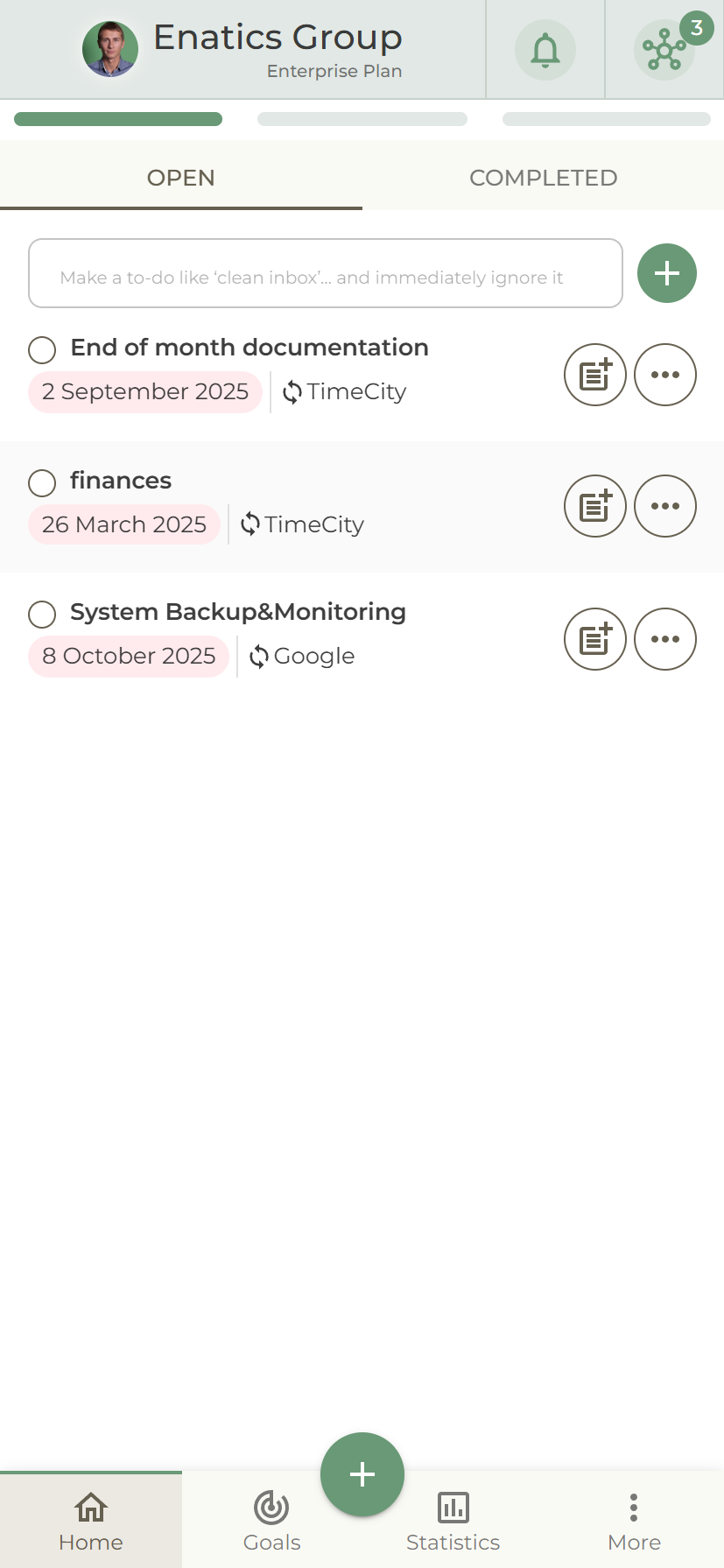Open more options for End of month documentation

coord(665,375)
